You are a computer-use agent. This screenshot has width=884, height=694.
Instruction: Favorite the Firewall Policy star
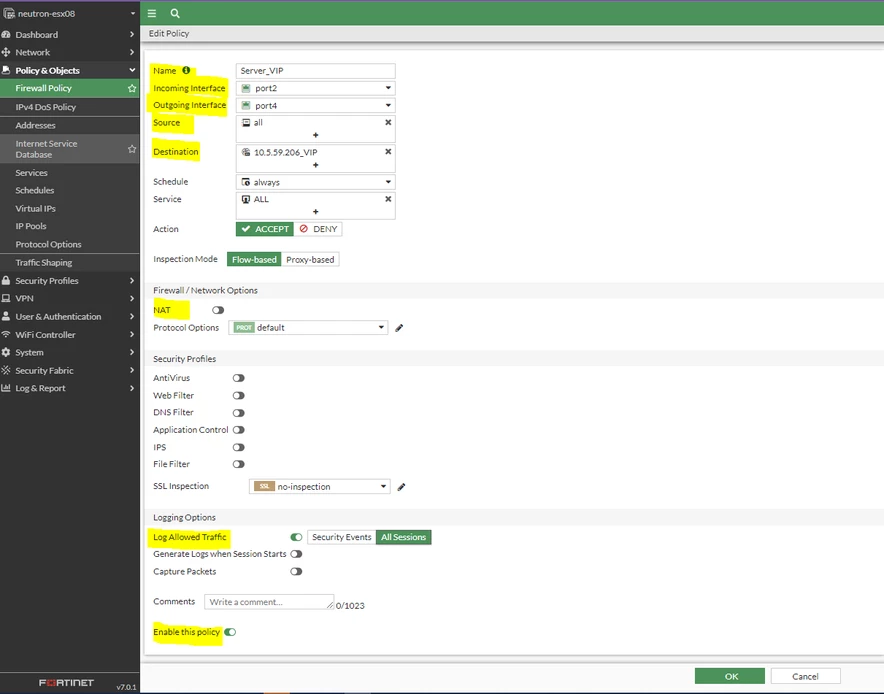(x=132, y=88)
